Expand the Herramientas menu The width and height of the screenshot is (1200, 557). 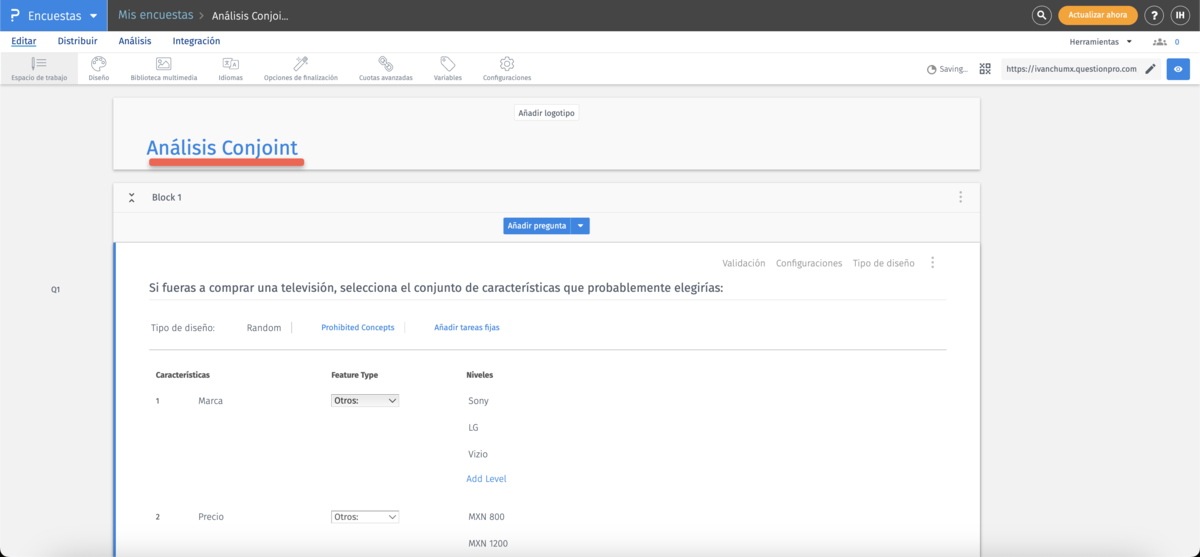[x=1100, y=42]
